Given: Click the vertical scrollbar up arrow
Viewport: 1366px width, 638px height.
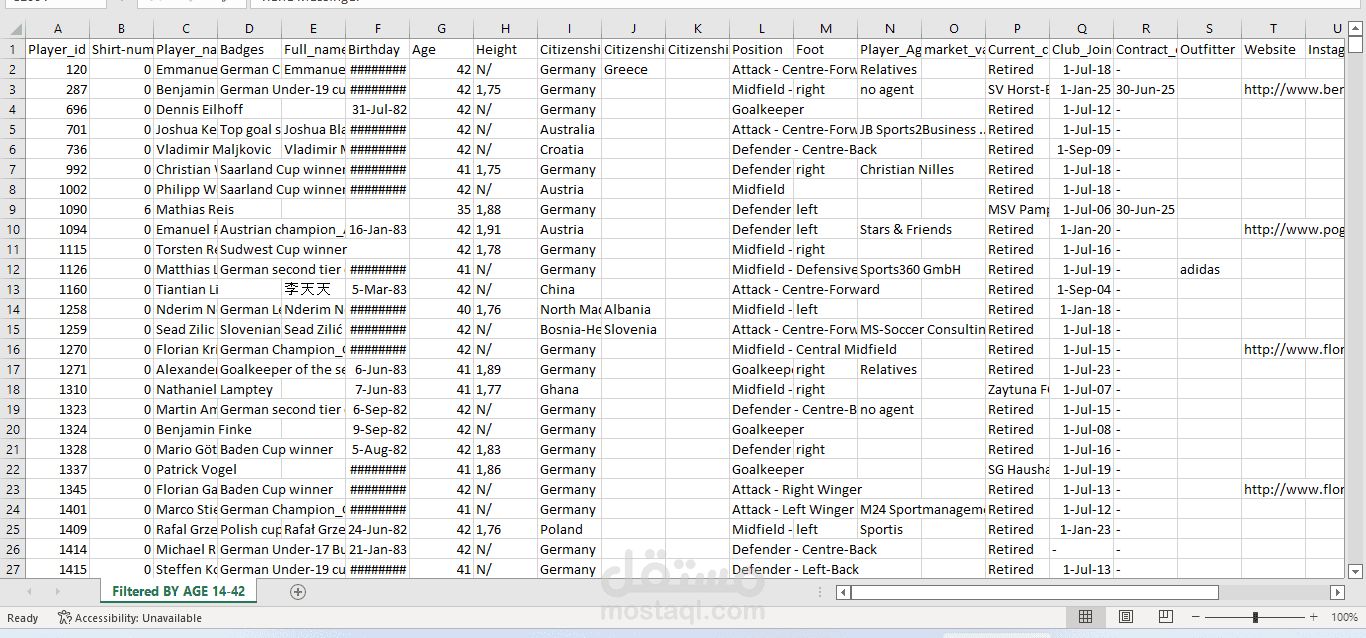Looking at the screenshot, I should (1356, 28).
